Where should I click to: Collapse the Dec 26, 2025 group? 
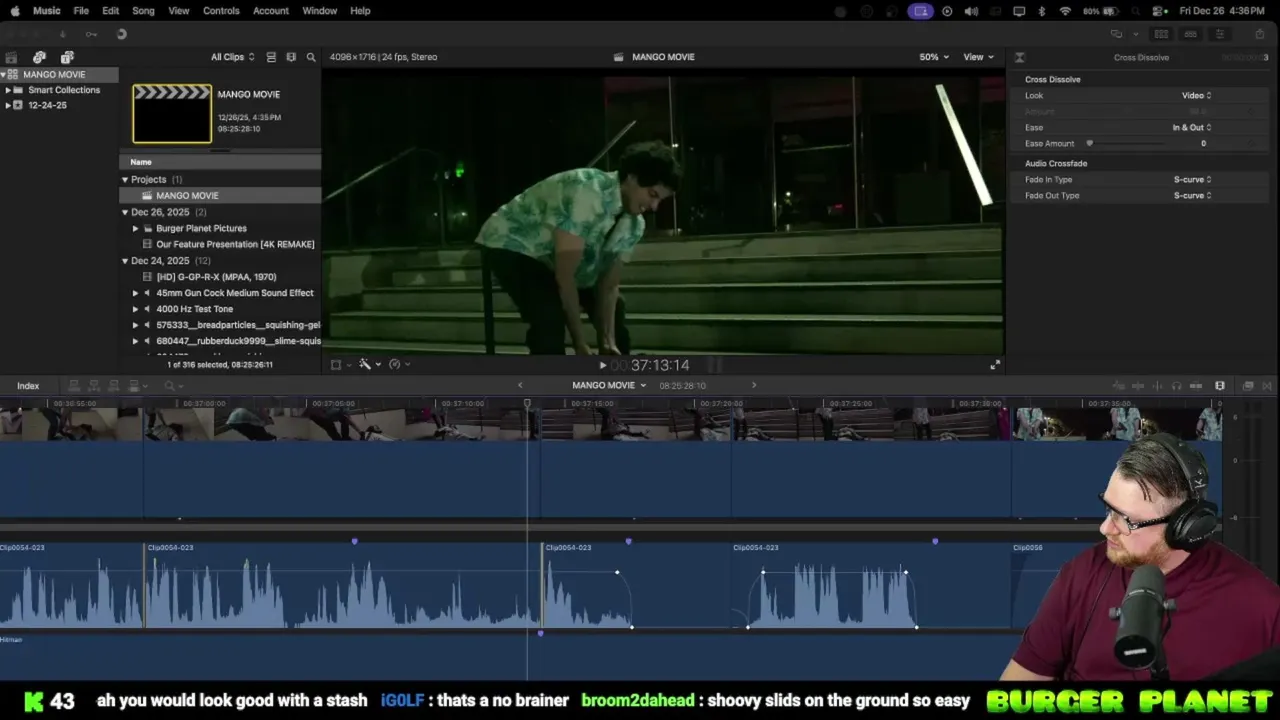pyautogui.click(x=125, y=212)
